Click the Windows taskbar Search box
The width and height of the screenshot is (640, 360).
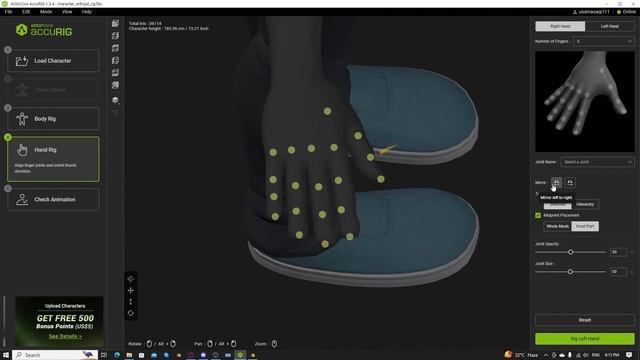(x=55, y=355)
